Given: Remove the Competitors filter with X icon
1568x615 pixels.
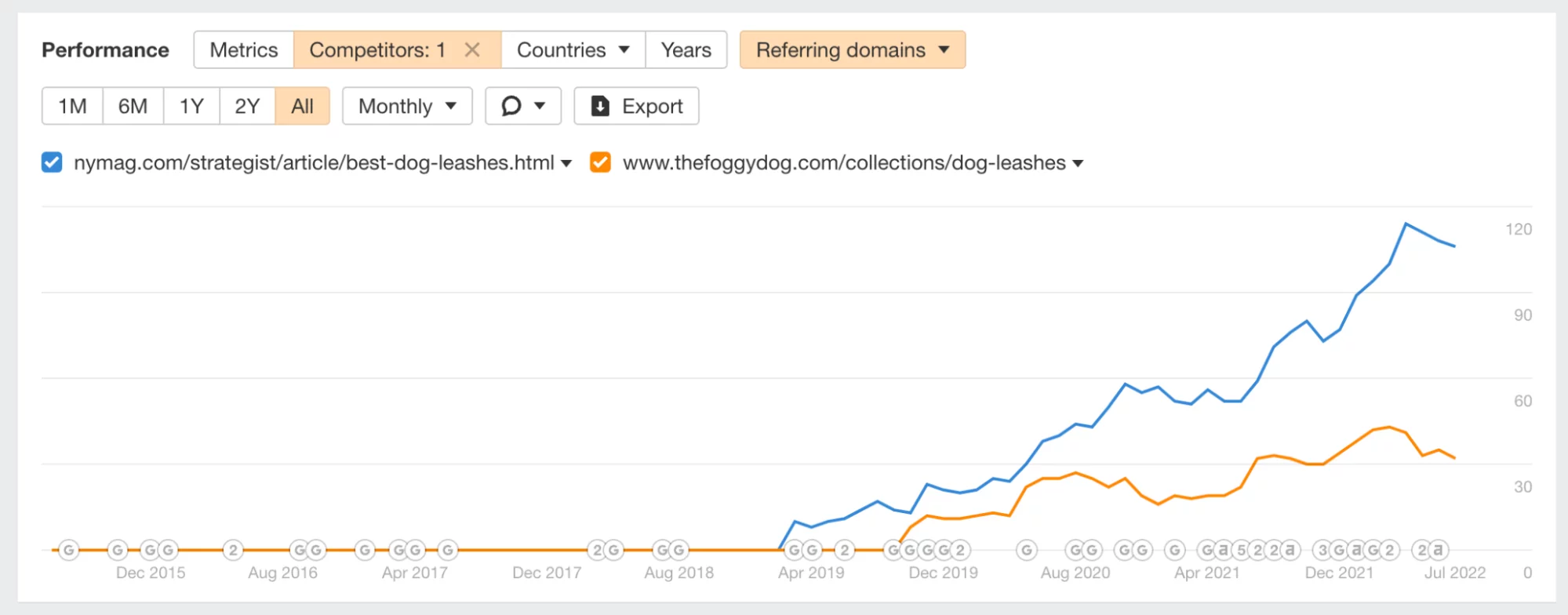Looking at the screenshot, I should point(472,50).
